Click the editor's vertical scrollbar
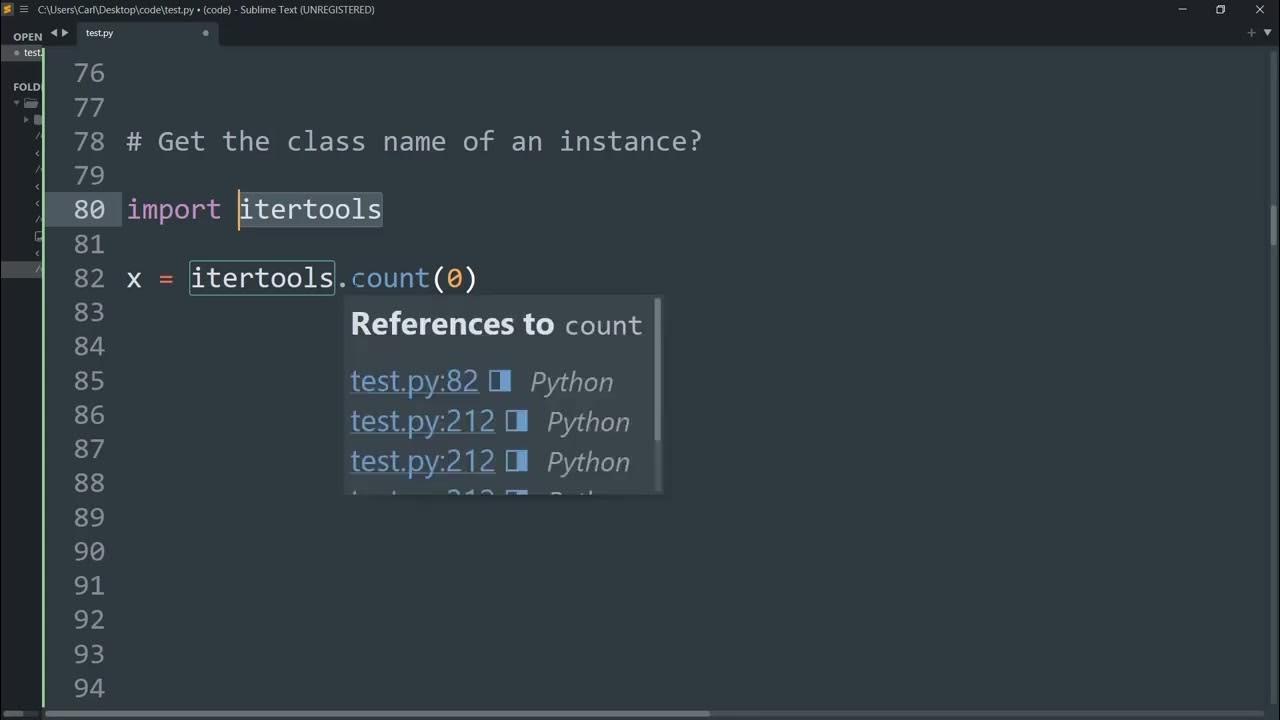 [x=1273, y=225]
